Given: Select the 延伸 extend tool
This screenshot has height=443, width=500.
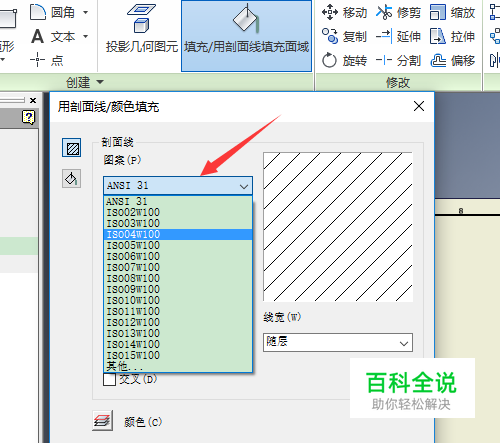Looking at the screenshot, I should (398, 36).
